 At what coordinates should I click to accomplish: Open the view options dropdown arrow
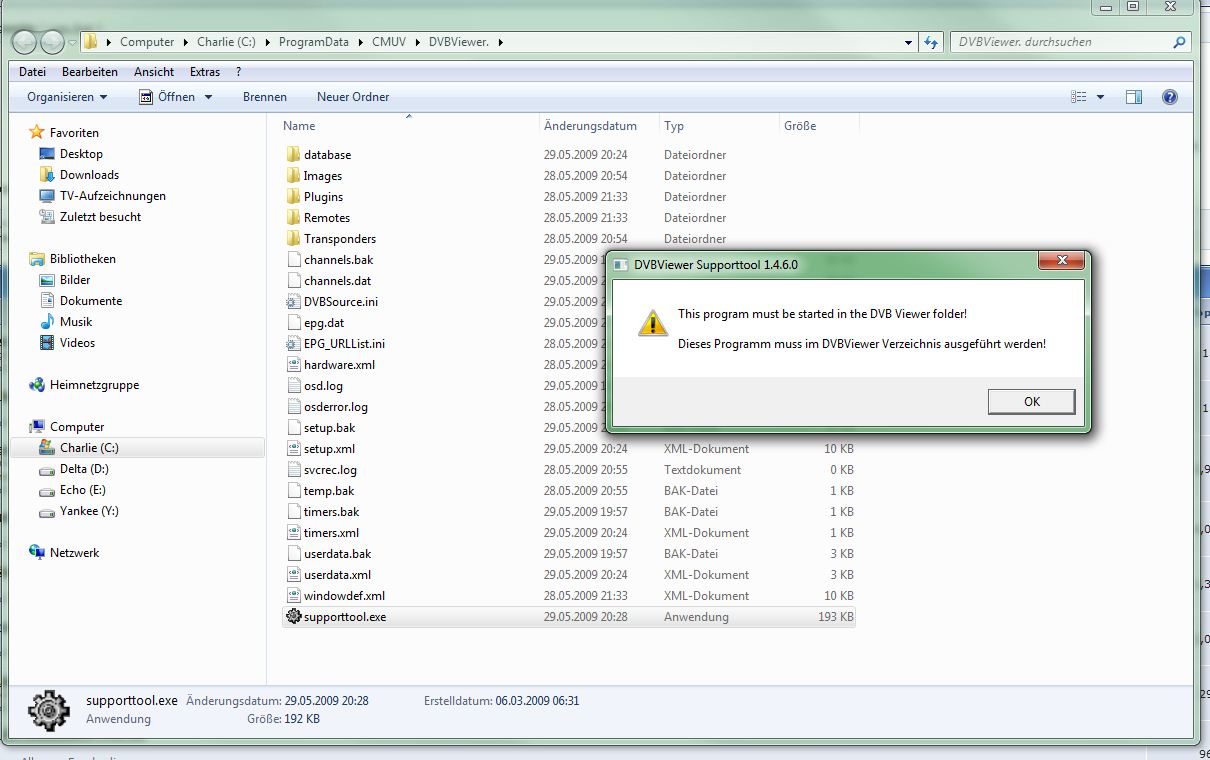[x=1100, y=97]
